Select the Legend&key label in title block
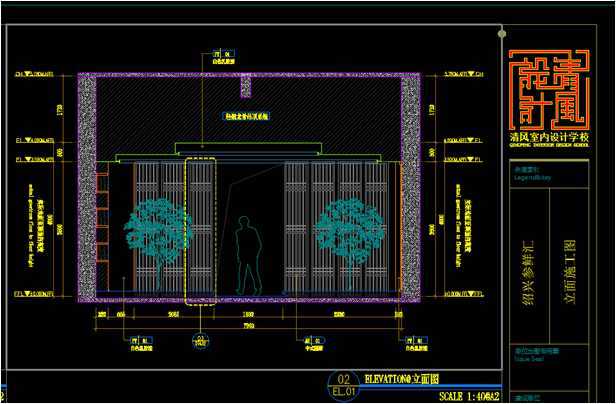Viewport: 616px width, 404px height. 526,177
